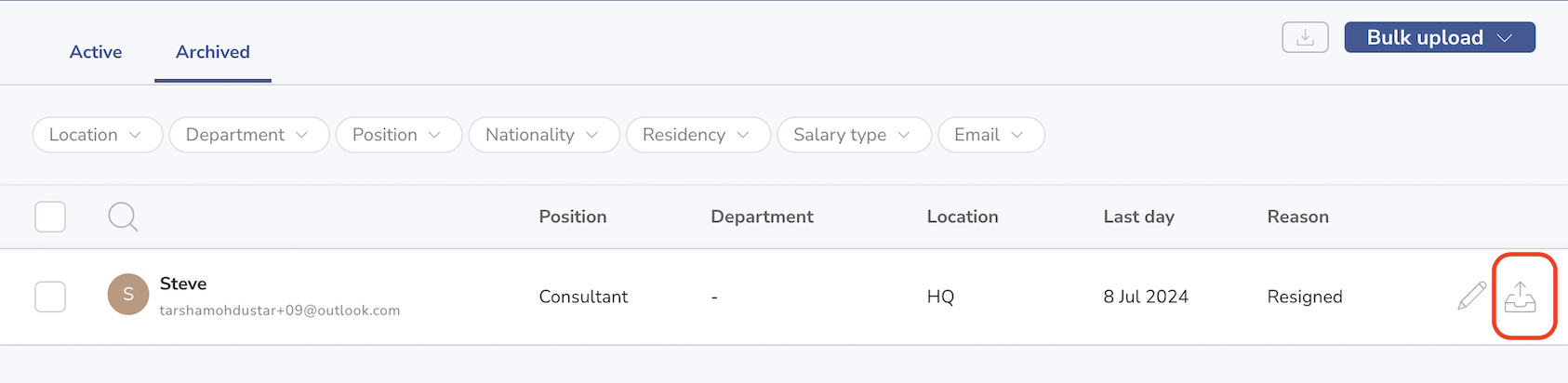Expand the Nationality filter

pyautogui.click(x=544, y=135)
